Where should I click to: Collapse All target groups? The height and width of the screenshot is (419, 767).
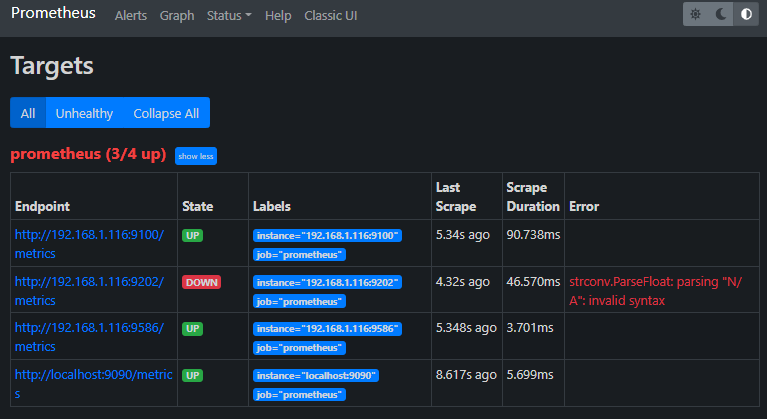166,113
